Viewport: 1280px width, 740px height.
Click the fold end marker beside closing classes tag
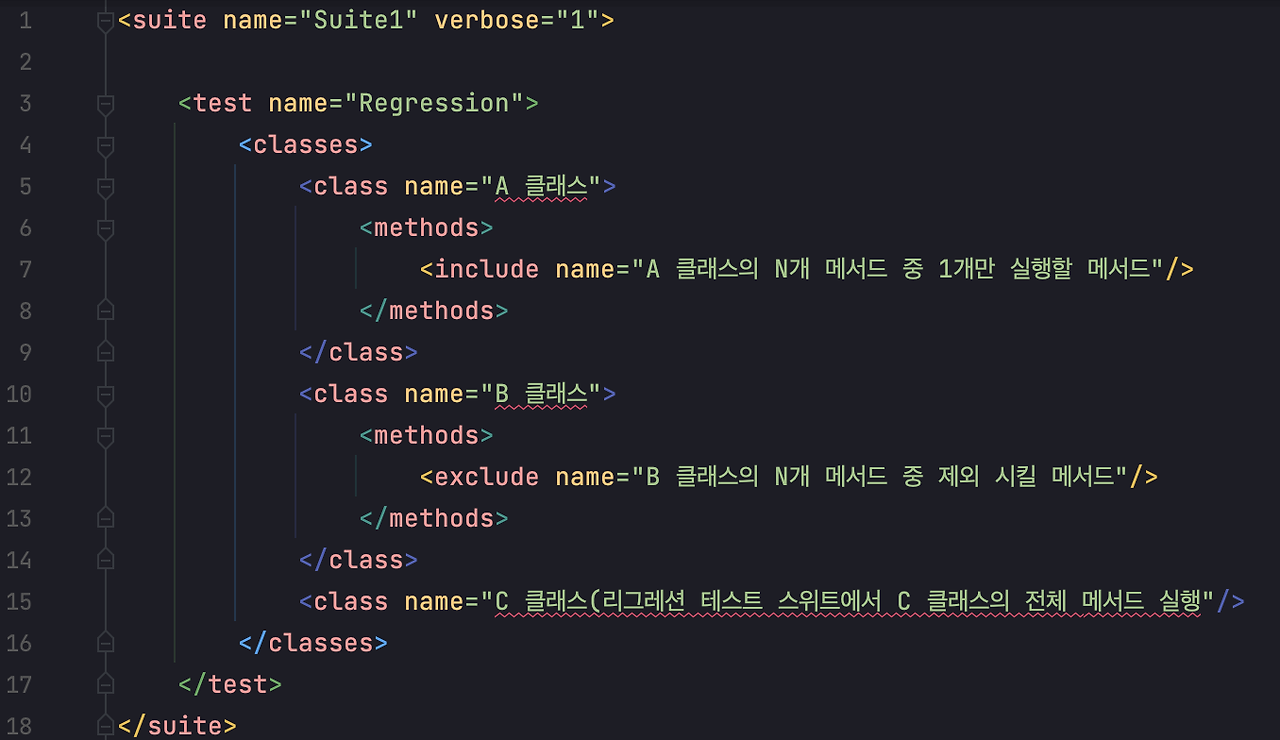103,642
